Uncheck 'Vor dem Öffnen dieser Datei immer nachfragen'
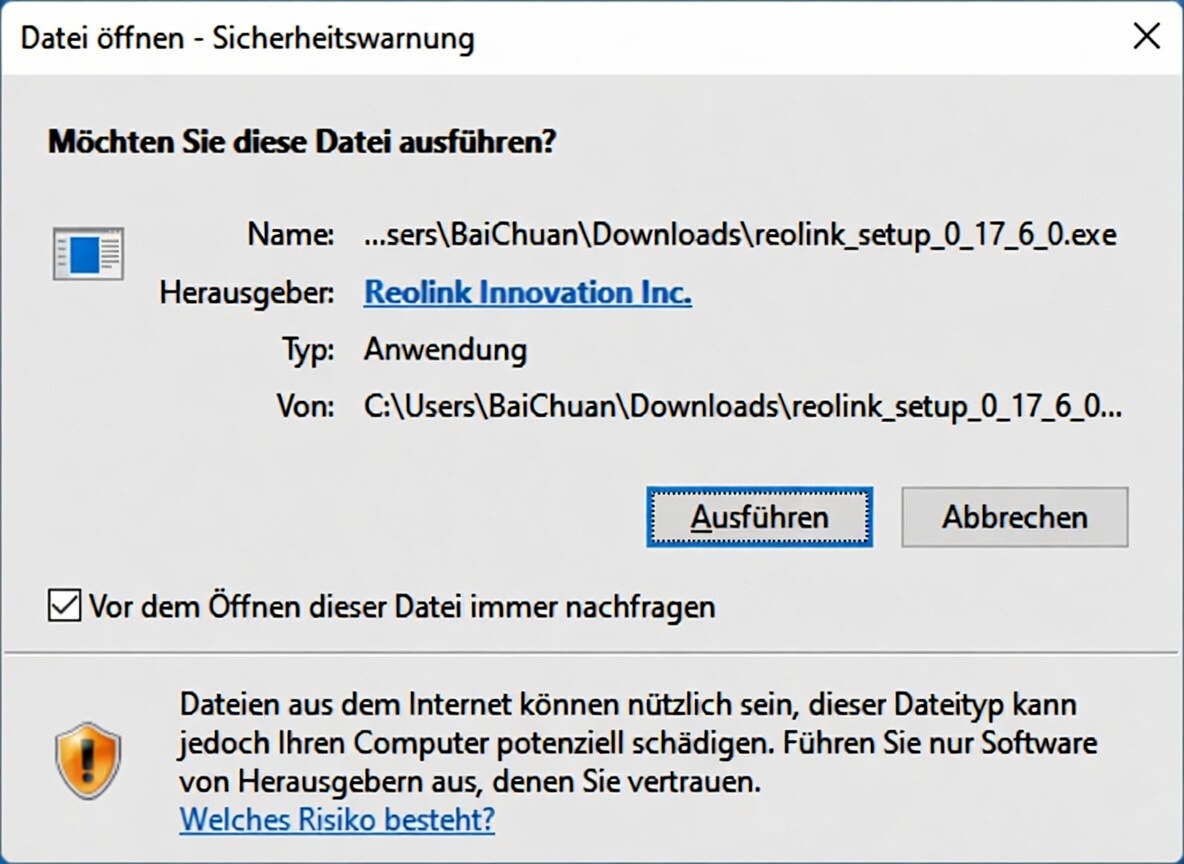 (64, 606)
